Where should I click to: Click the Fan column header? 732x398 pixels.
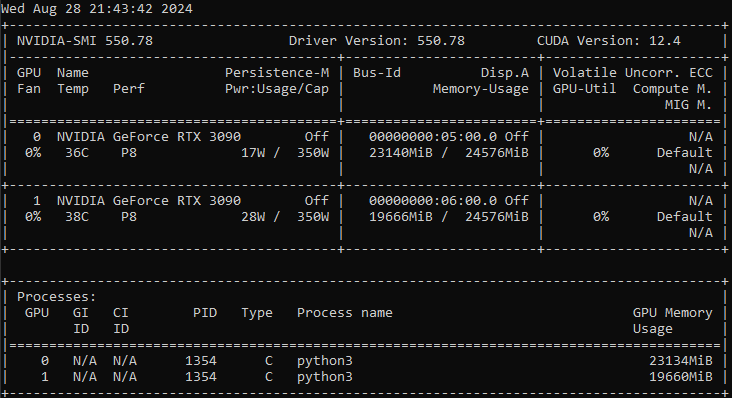pyautogui.click(x=29, y=89)
